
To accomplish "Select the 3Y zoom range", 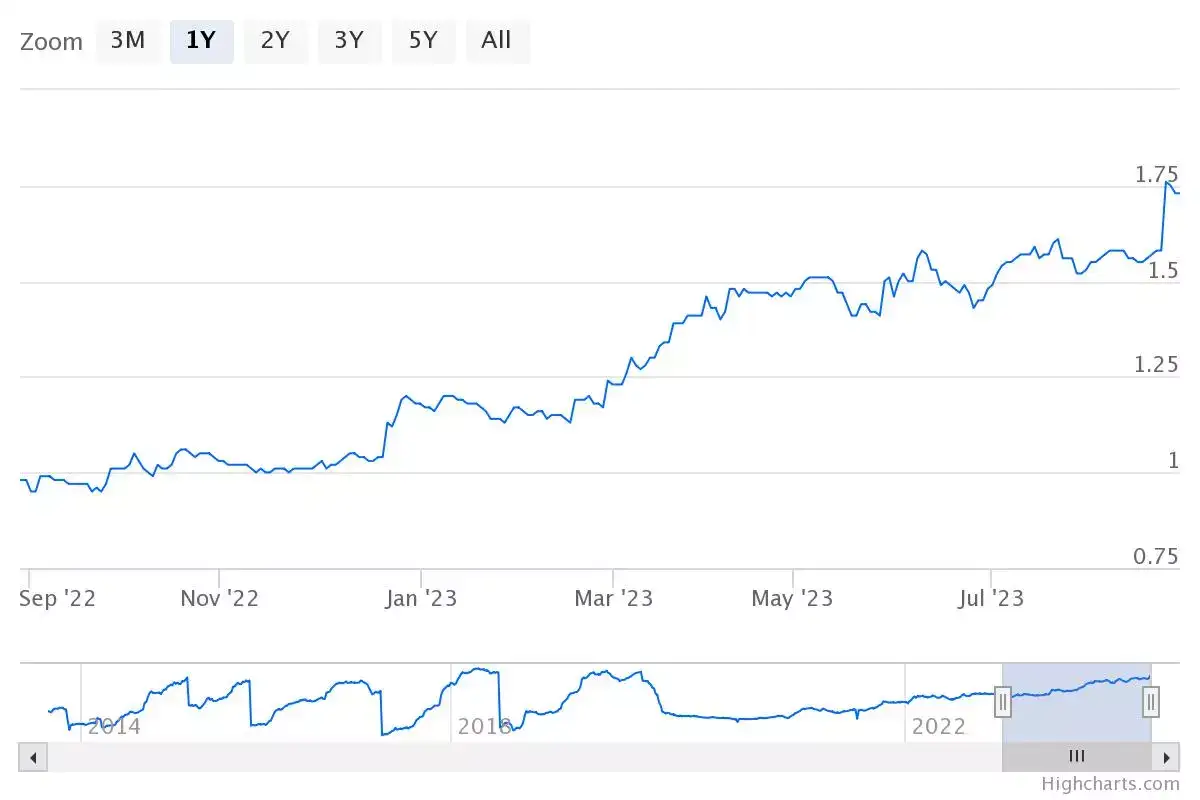I will pos(349,41).
